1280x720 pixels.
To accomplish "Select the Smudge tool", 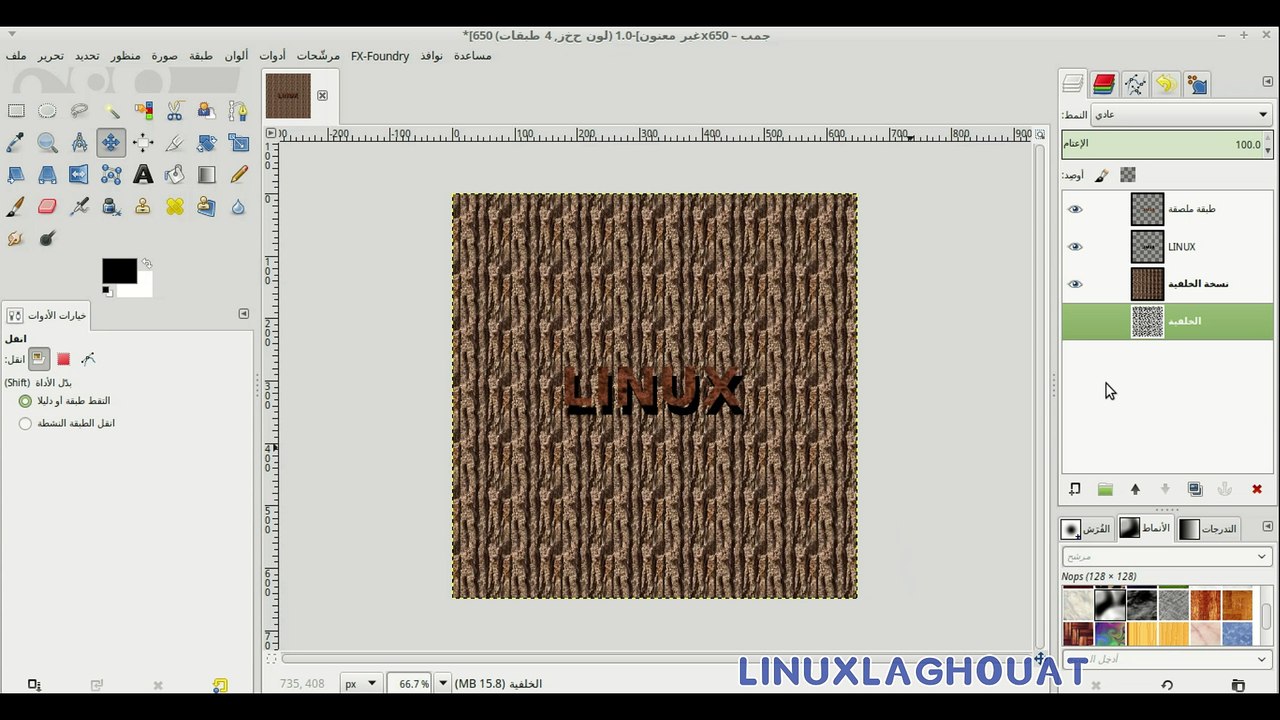I will pos(16,239).
